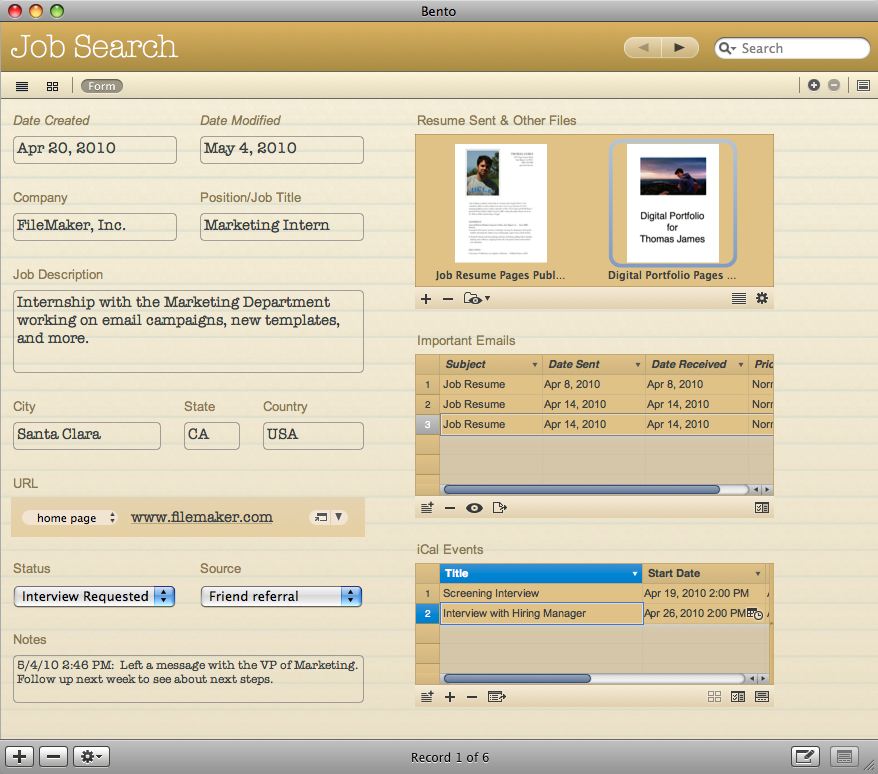Select the Form tab
The image size is (878, 774).
(102, 86)
